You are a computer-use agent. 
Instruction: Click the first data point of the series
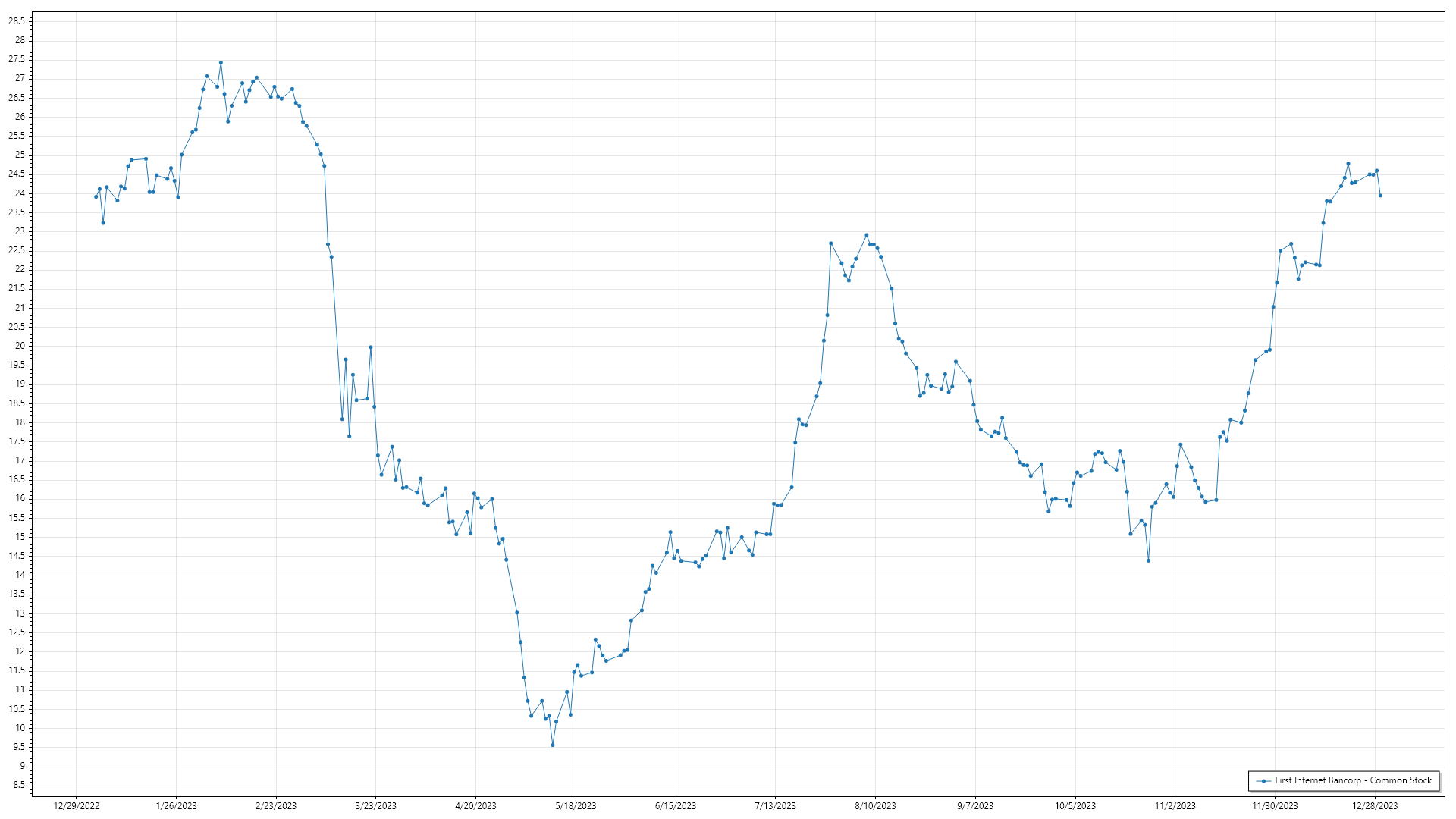point(96,196)
